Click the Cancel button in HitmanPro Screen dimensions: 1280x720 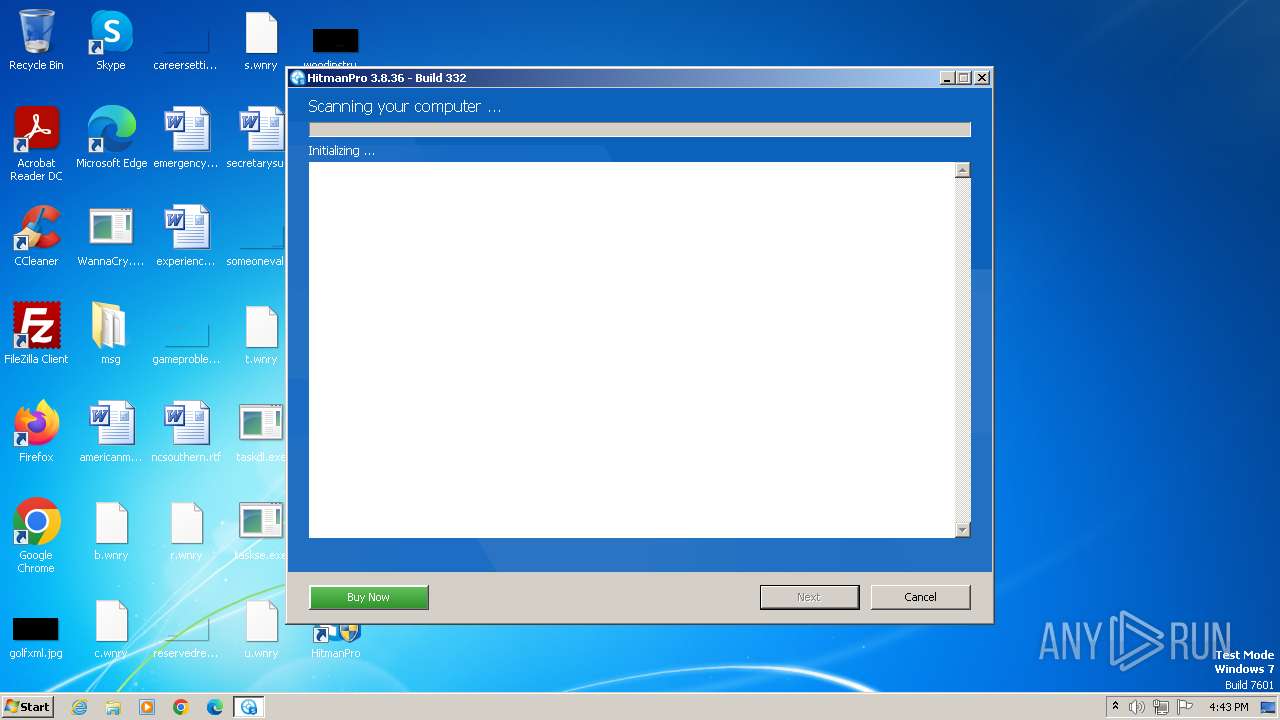coord(920,597)
